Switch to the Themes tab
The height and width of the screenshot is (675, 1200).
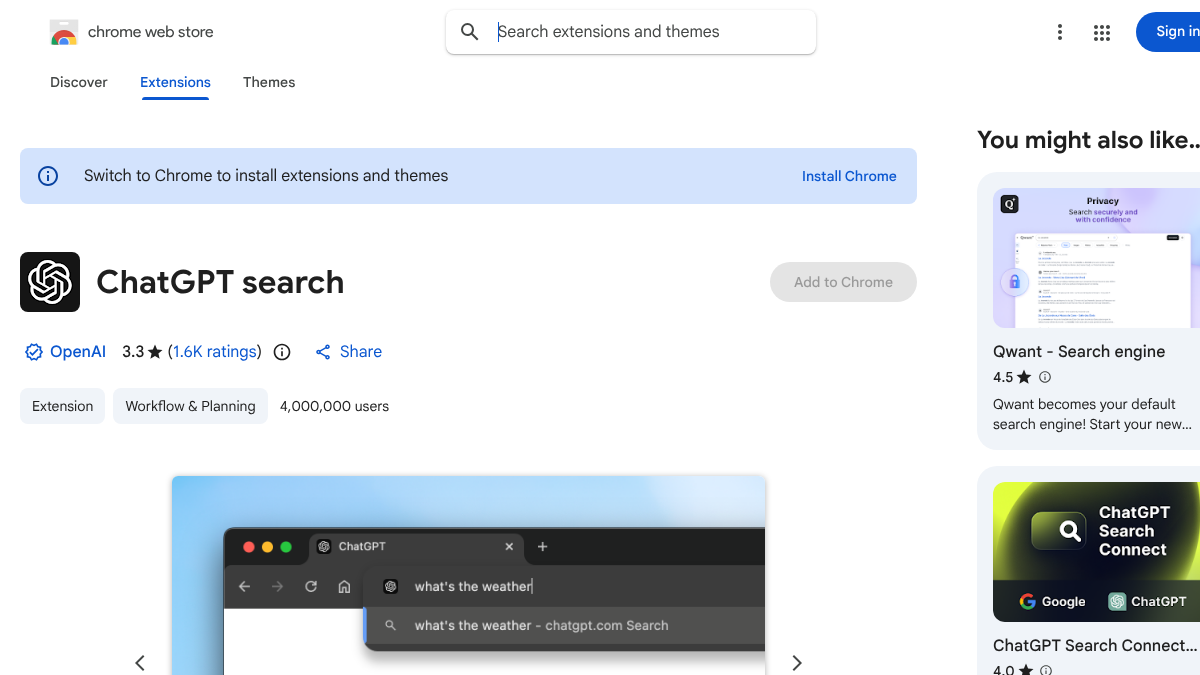(x=269, y=82)
